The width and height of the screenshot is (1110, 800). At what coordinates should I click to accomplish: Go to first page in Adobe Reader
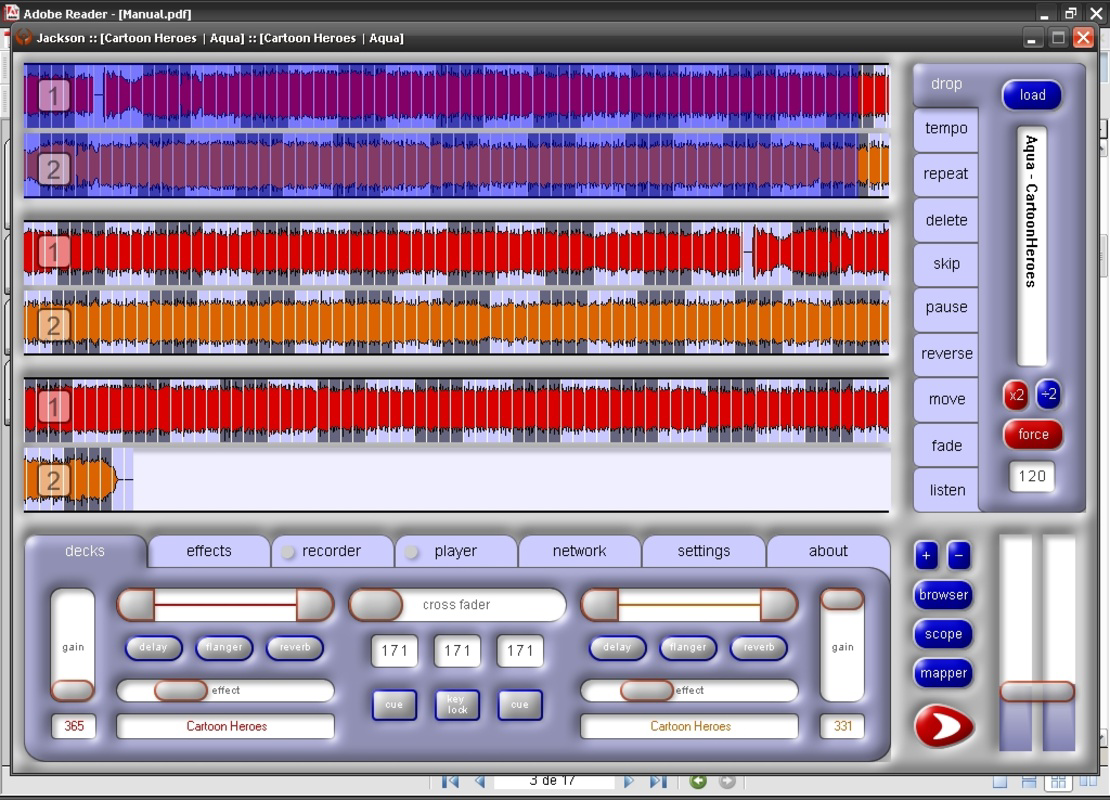tap(450, 781)
